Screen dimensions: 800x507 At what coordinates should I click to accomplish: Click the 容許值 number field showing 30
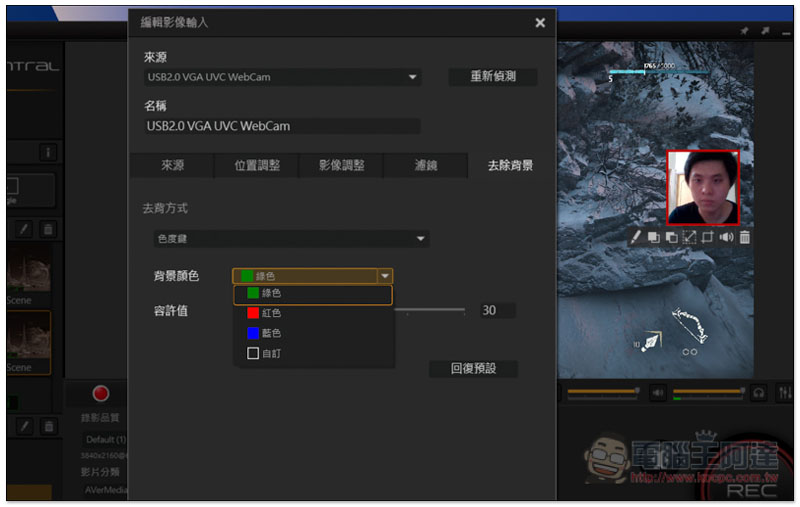[497, 310]
